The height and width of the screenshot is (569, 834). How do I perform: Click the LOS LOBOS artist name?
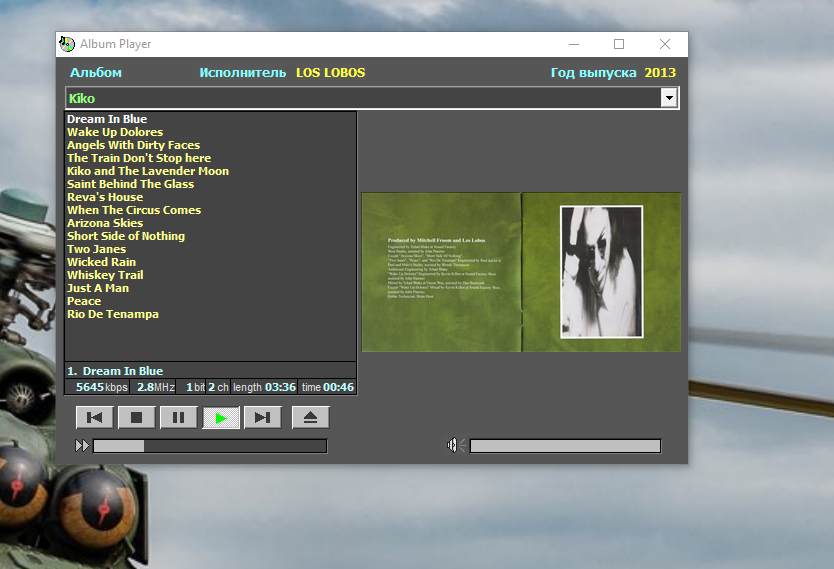coord(331,73)
